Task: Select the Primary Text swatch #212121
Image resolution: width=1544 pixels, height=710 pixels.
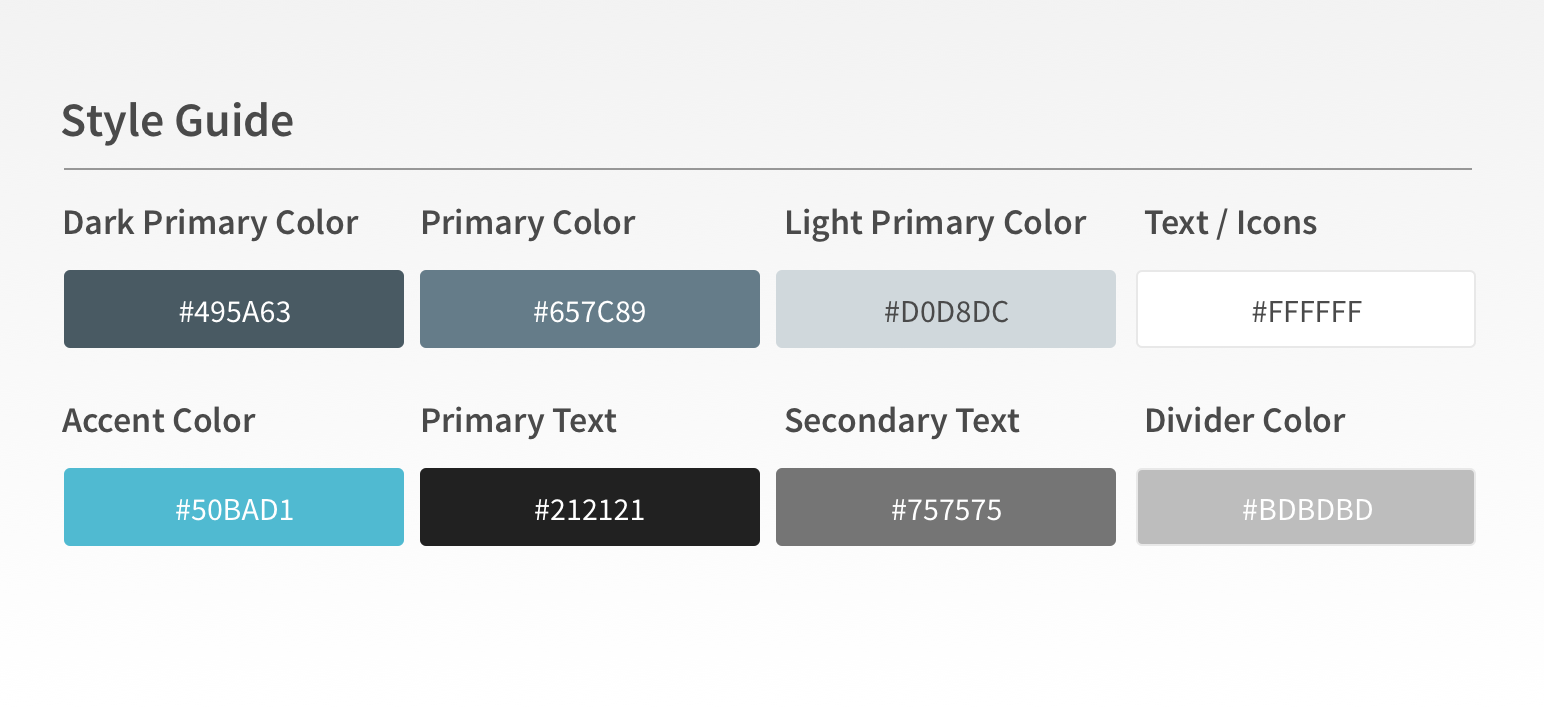Action: 590,507
